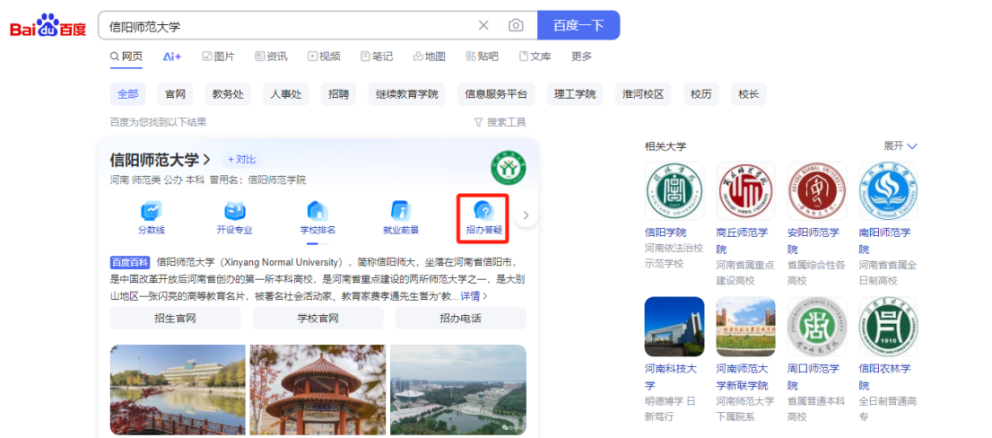Open the 招办答疑 icon

[x=484, y=218]
